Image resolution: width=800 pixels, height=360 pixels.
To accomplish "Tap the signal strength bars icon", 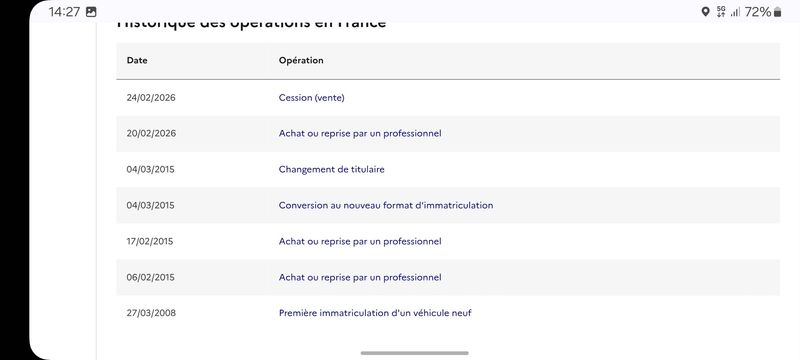I will pyautogui.click(x=735, y=12).
